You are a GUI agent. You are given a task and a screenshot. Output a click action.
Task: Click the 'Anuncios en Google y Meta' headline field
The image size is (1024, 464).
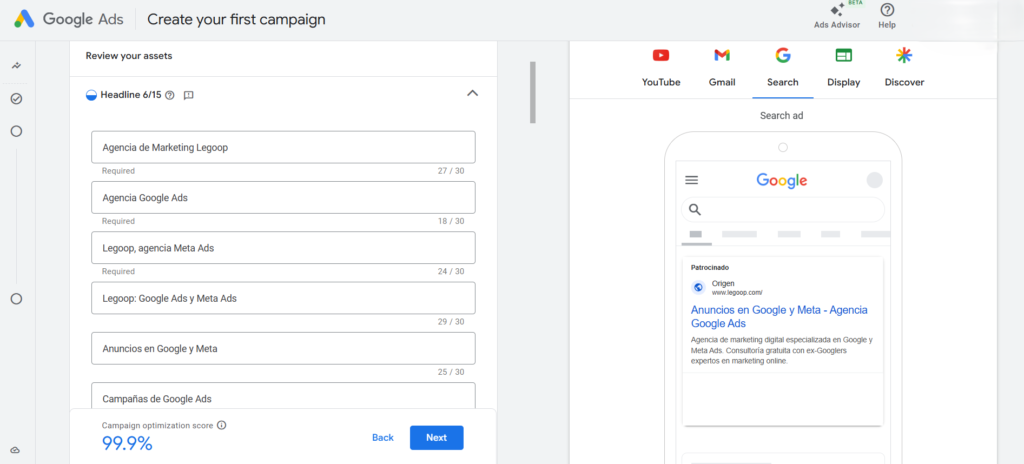(282, 348)
